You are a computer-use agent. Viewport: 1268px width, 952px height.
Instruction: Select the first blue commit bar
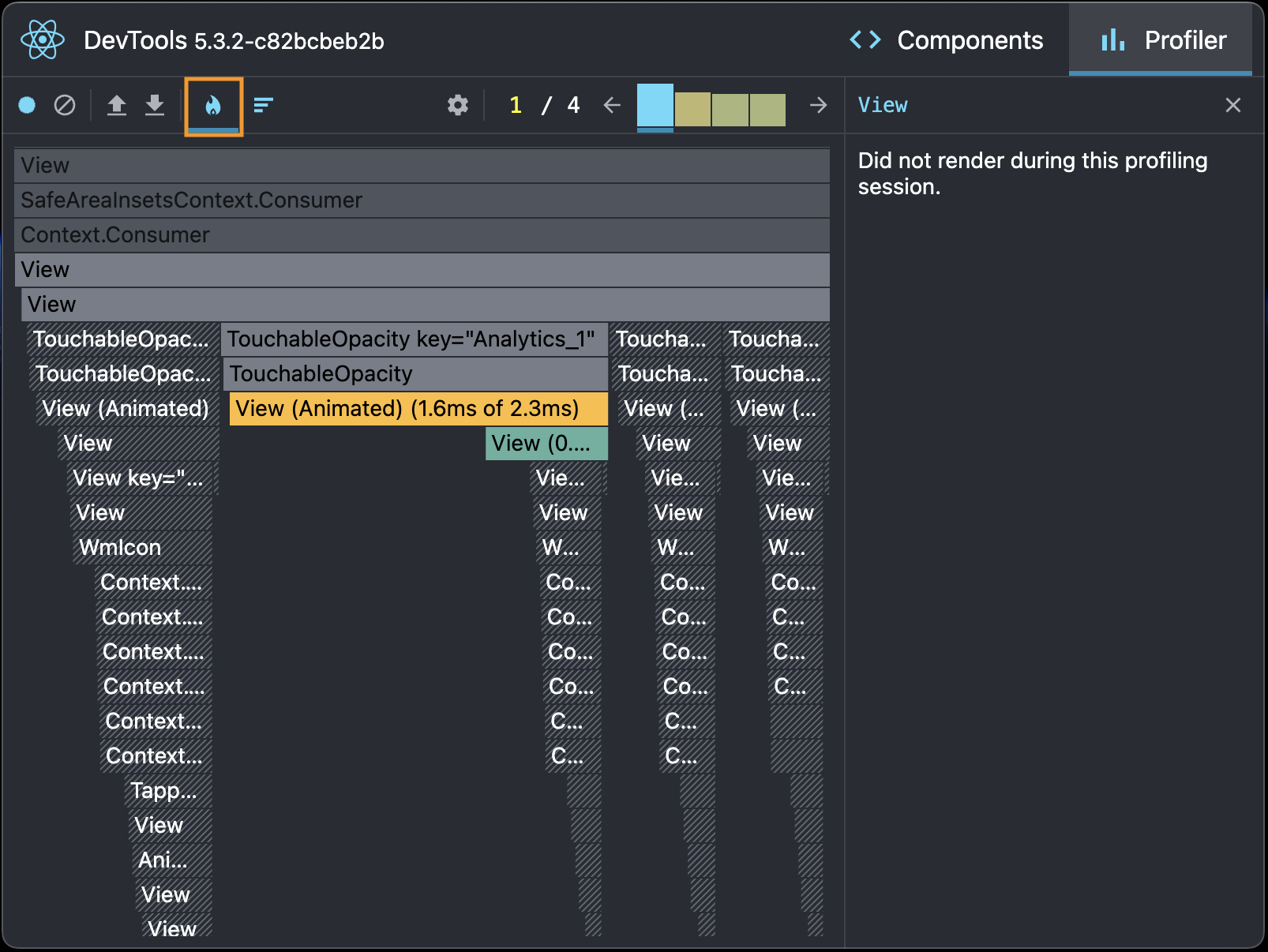pos(655,106)
